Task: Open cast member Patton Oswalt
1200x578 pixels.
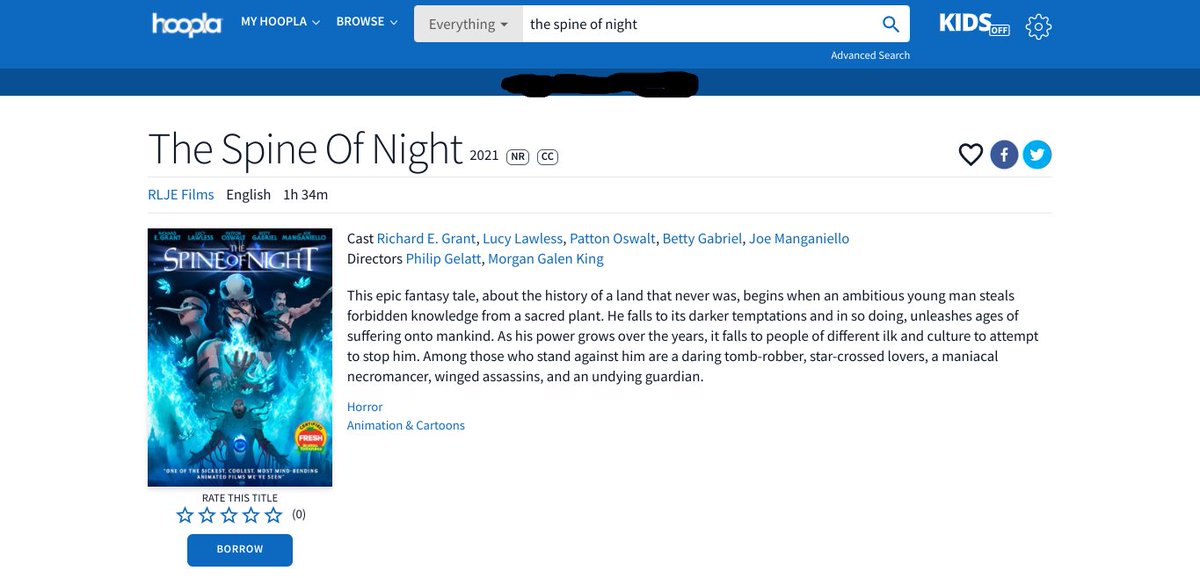Action: coord(613,238)
